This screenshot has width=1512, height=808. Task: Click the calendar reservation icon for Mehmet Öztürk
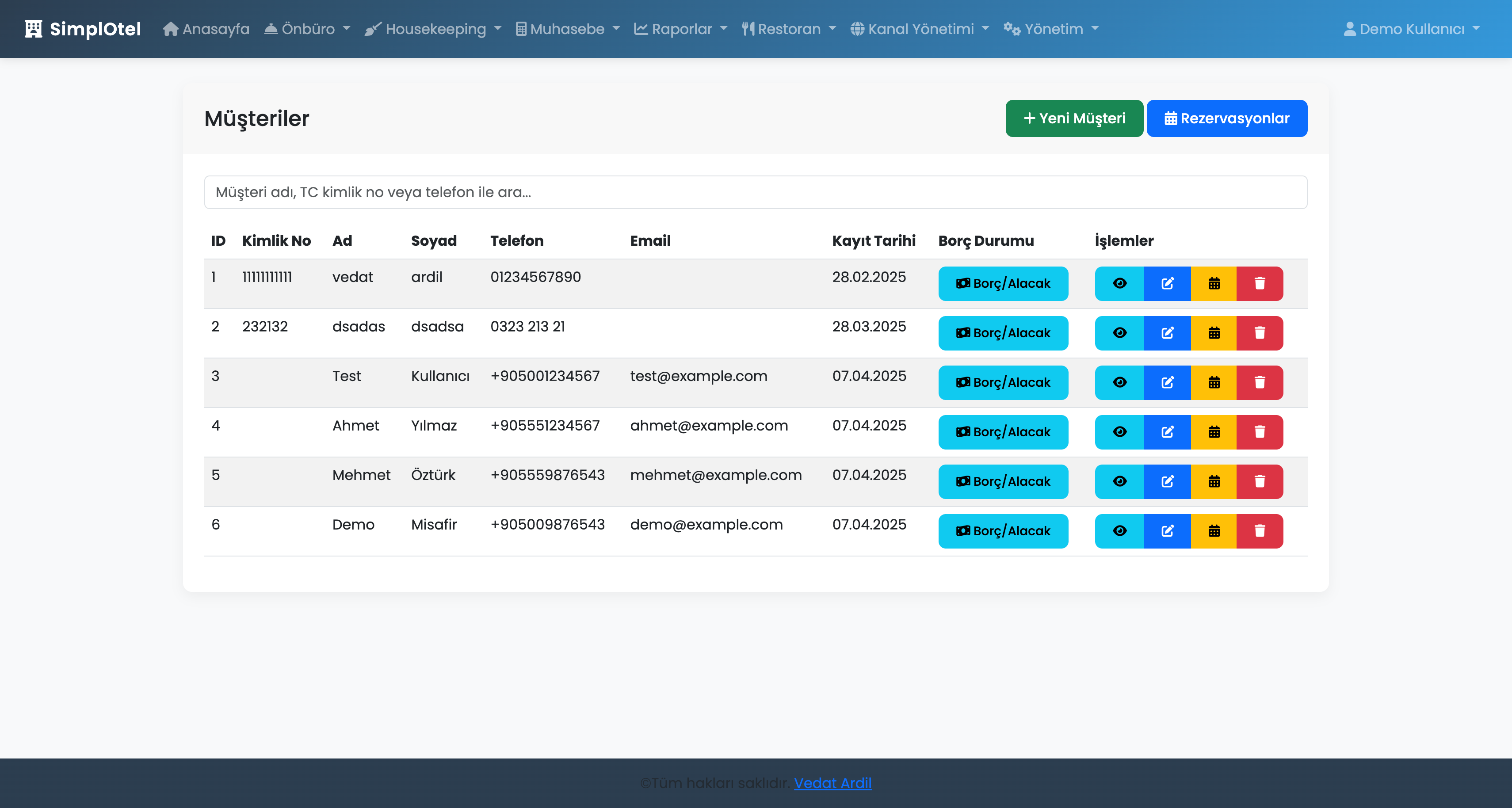click(x=1214, y=481)
